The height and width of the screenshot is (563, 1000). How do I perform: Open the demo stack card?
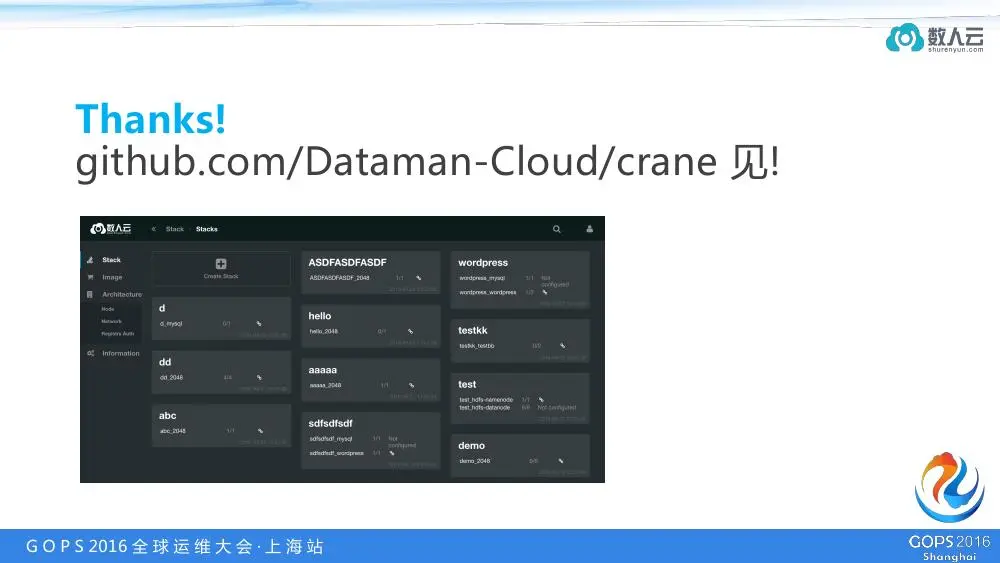(x=520, y=455)
